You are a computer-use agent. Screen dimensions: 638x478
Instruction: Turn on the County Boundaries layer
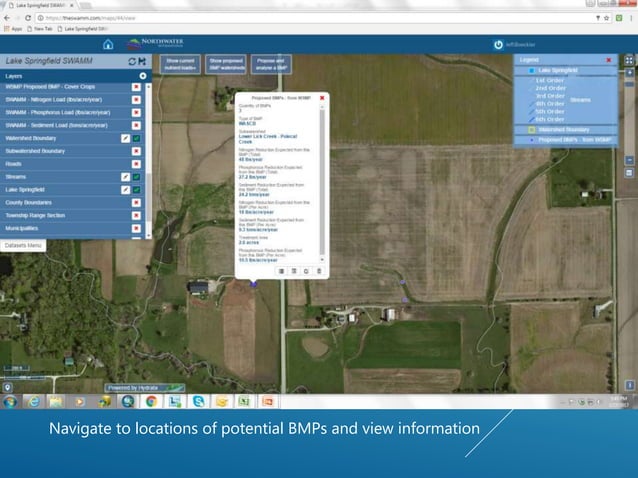(x=136, y=202)
